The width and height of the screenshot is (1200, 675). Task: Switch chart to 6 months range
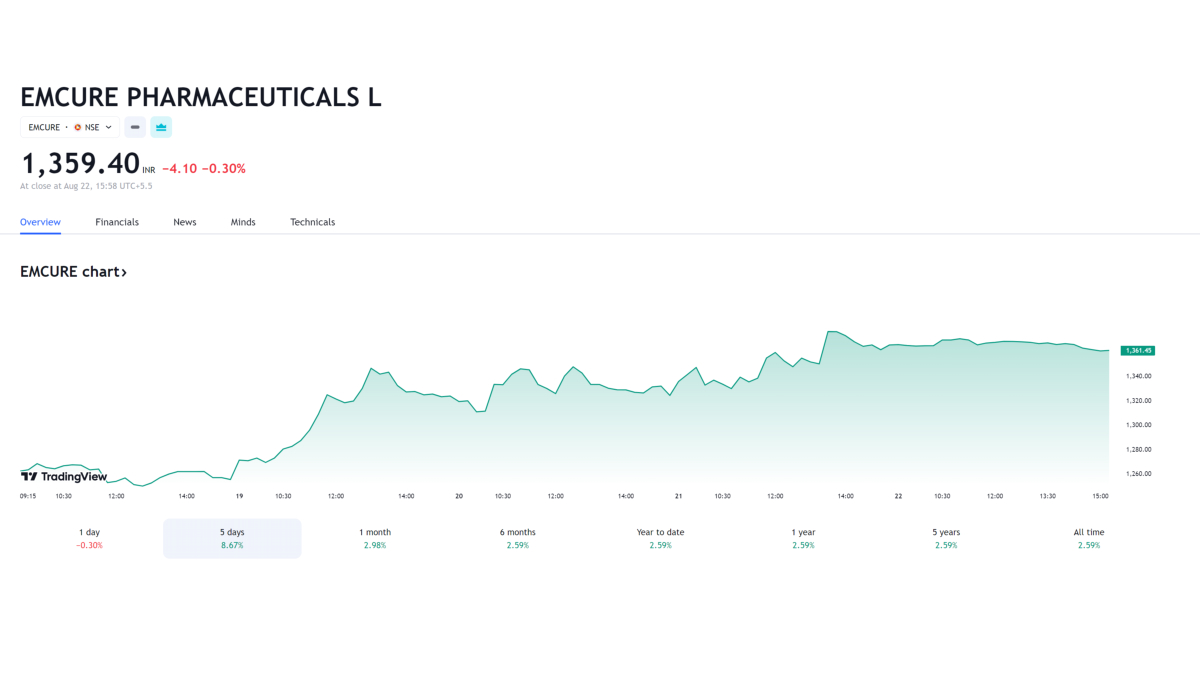point(518,538)
